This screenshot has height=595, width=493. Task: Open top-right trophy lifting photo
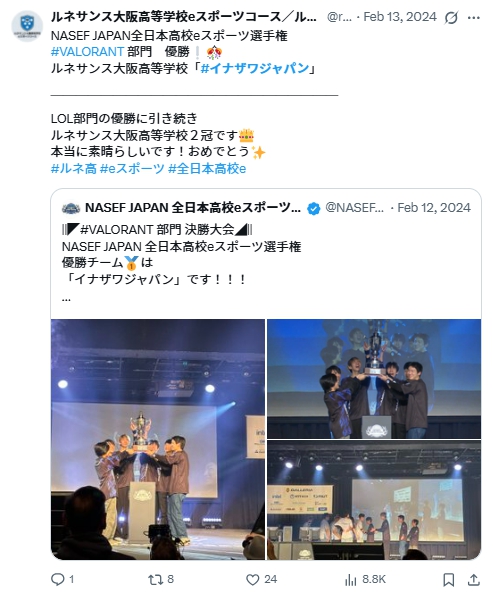click(374, 379)
